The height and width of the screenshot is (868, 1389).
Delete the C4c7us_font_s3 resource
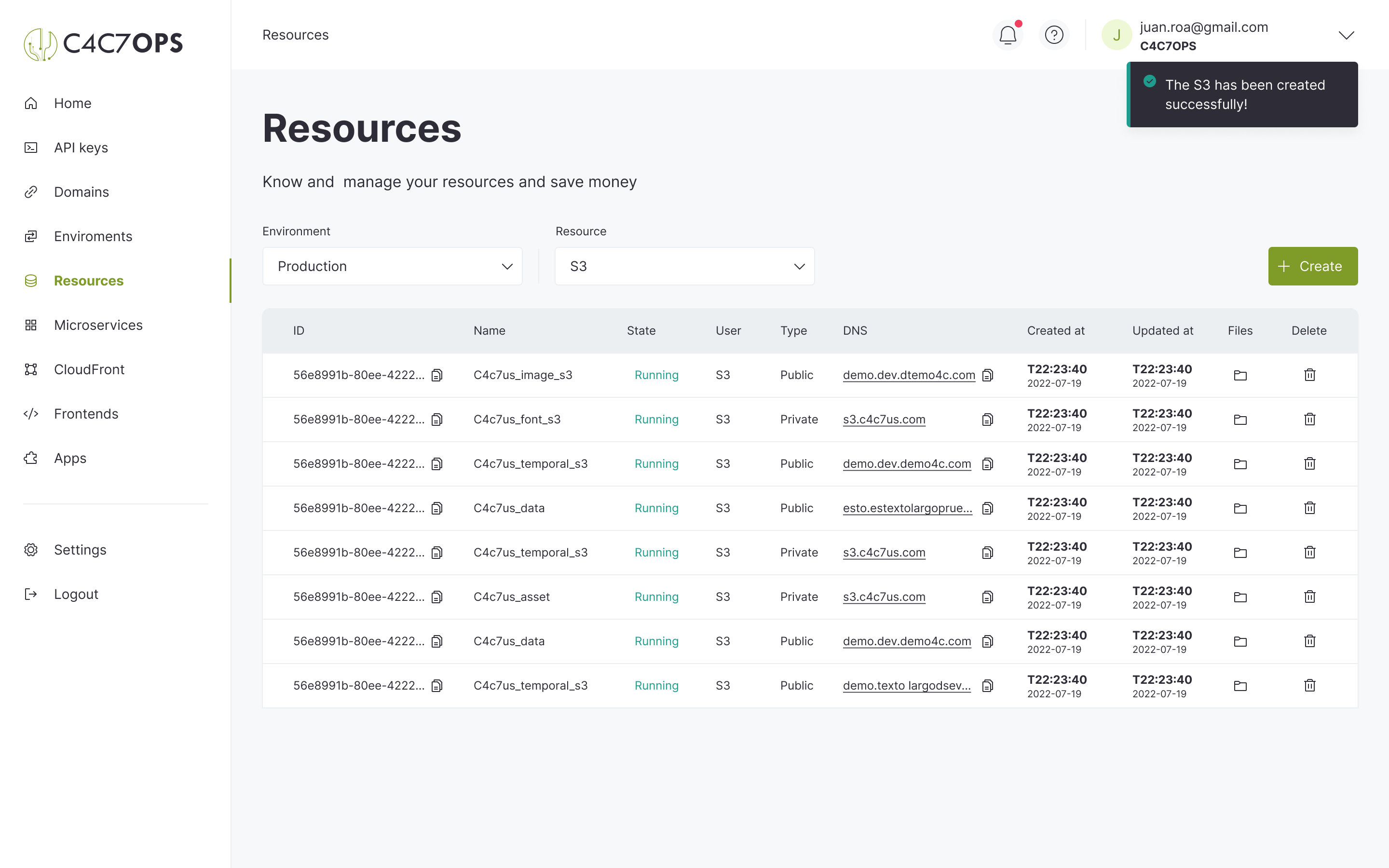pos(1309,419)
